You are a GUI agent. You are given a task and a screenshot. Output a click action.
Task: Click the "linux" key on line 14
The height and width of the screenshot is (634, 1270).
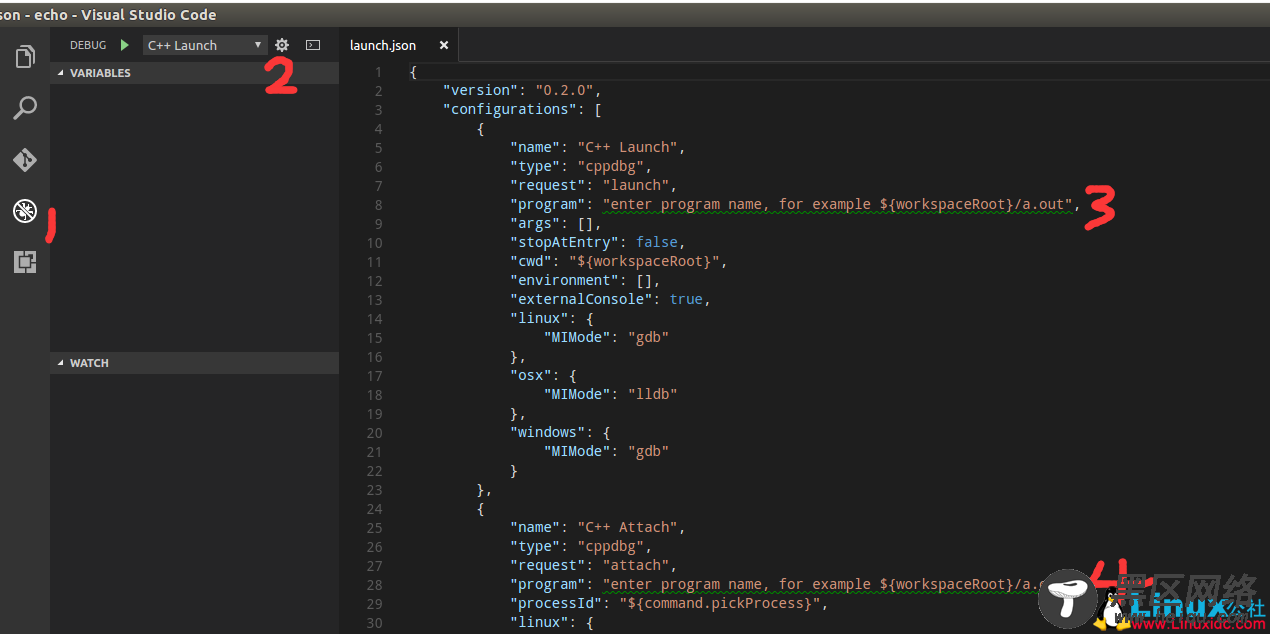tap(539, 318)
